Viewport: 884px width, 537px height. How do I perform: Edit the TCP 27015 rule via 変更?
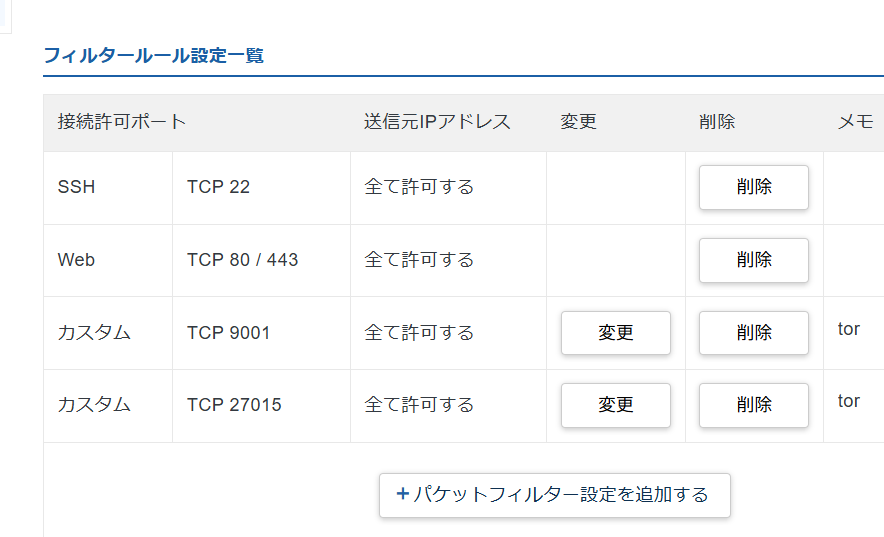(615, 405)
